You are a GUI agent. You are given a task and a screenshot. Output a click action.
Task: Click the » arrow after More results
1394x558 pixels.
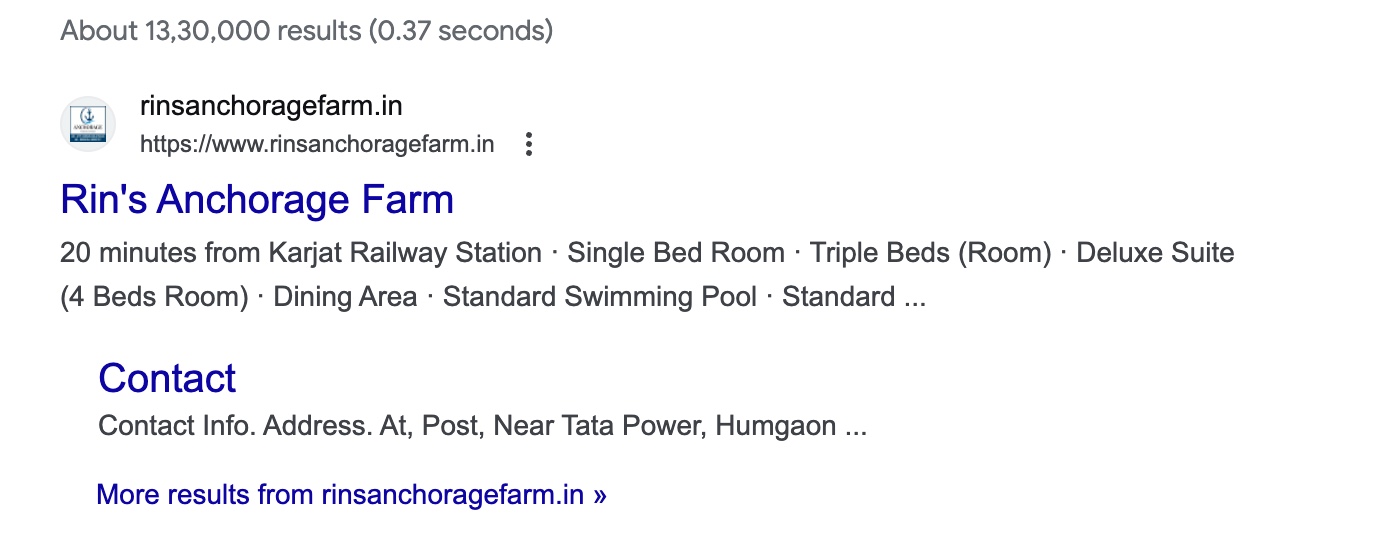click(x=599, y=494)
